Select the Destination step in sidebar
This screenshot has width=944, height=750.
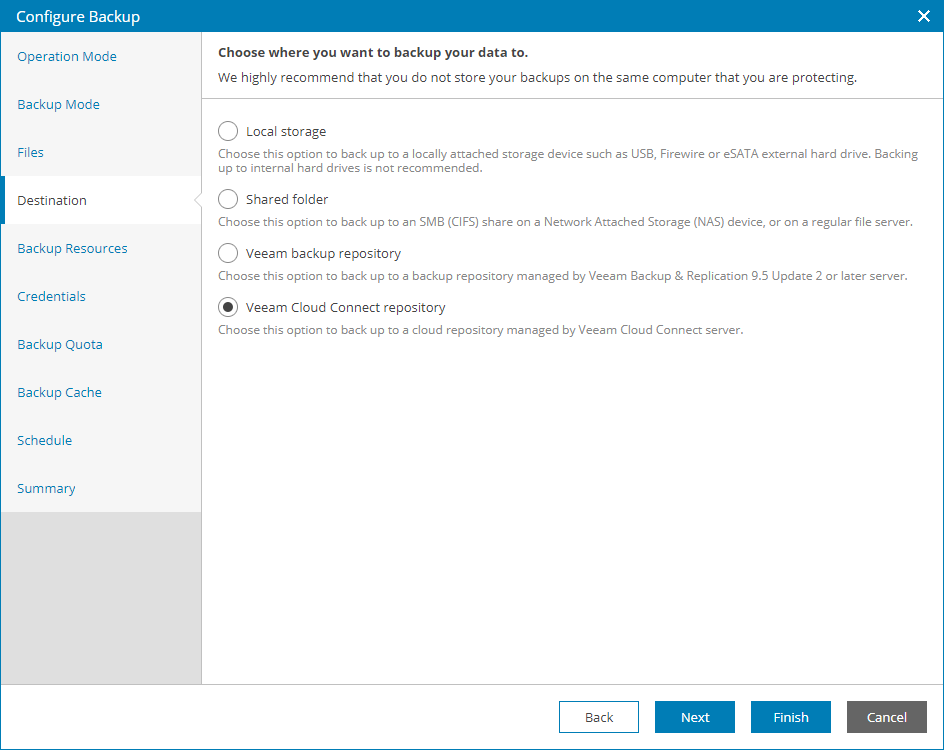[x=52, y=201]
